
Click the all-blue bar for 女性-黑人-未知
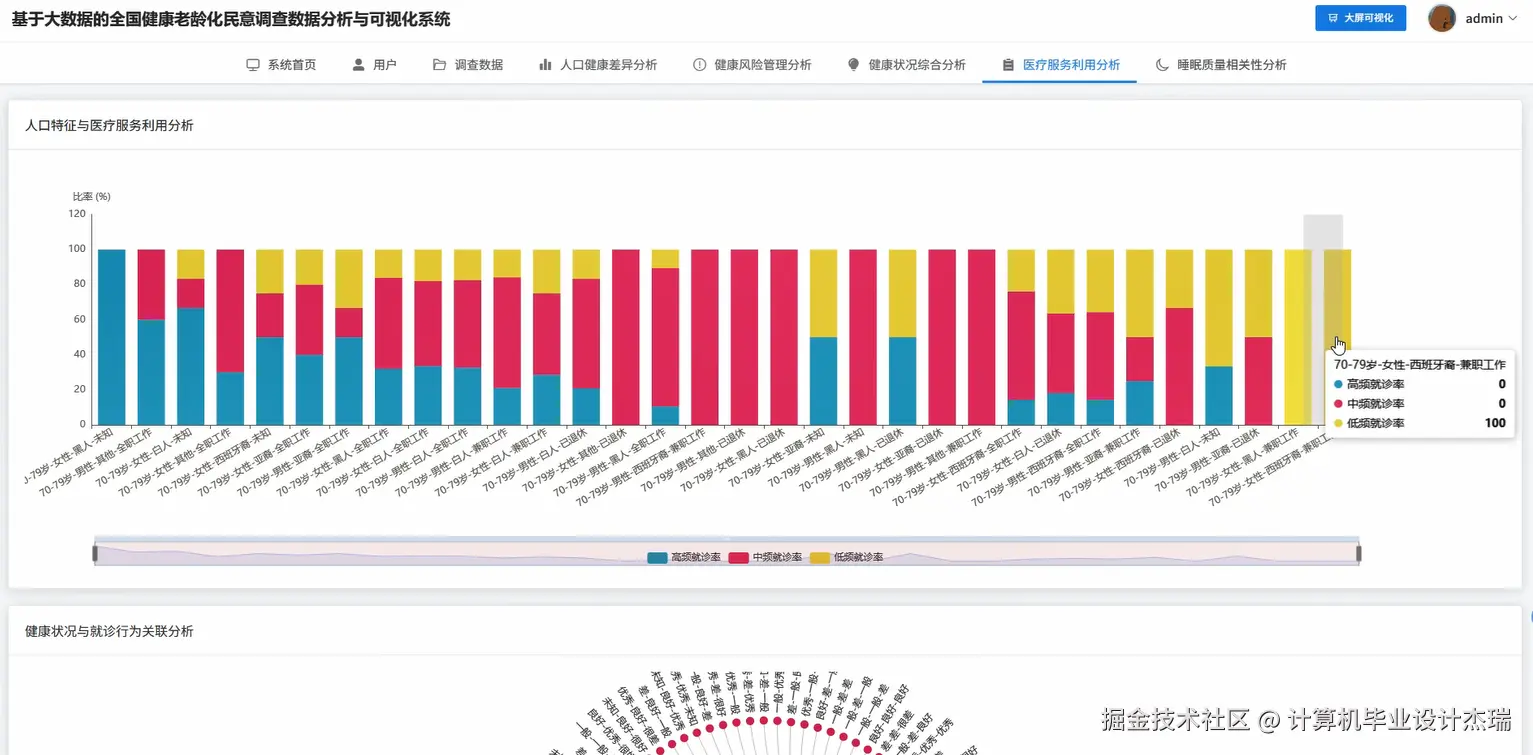112,337
